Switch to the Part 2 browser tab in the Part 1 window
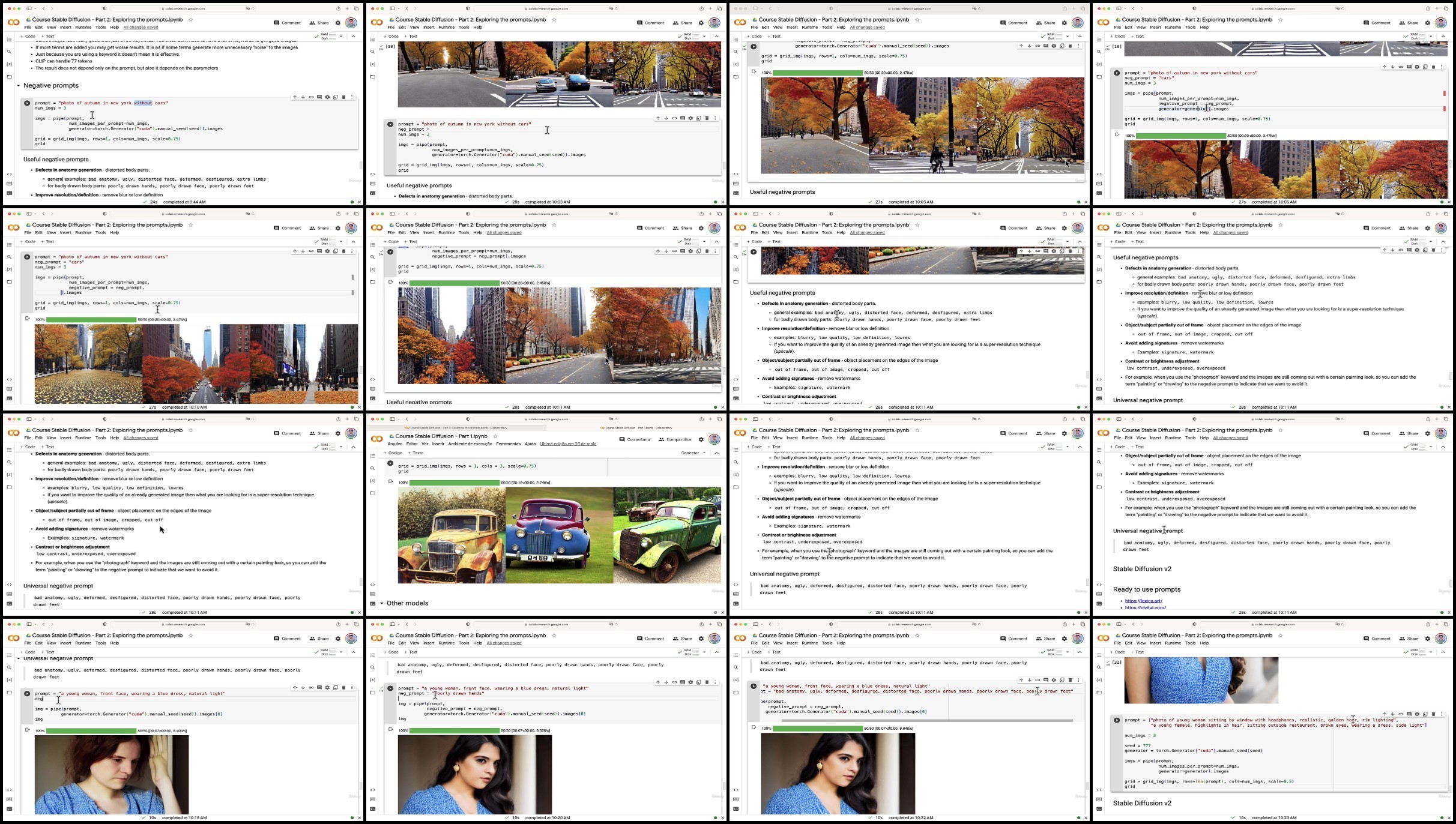Image resolution: width=1456 pixels, height=824 pixels. tap(456, 428)
